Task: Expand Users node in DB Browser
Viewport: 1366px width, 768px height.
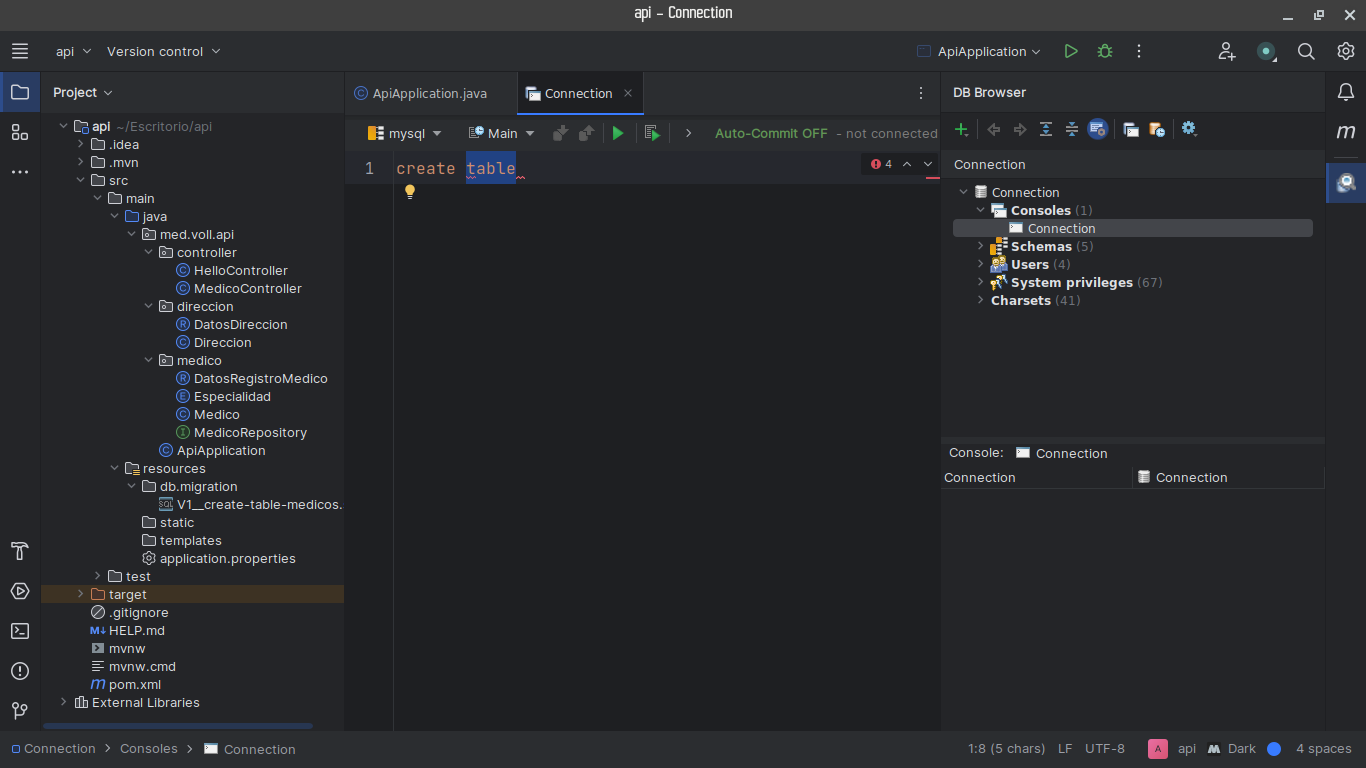Action: tap(981, 264)
